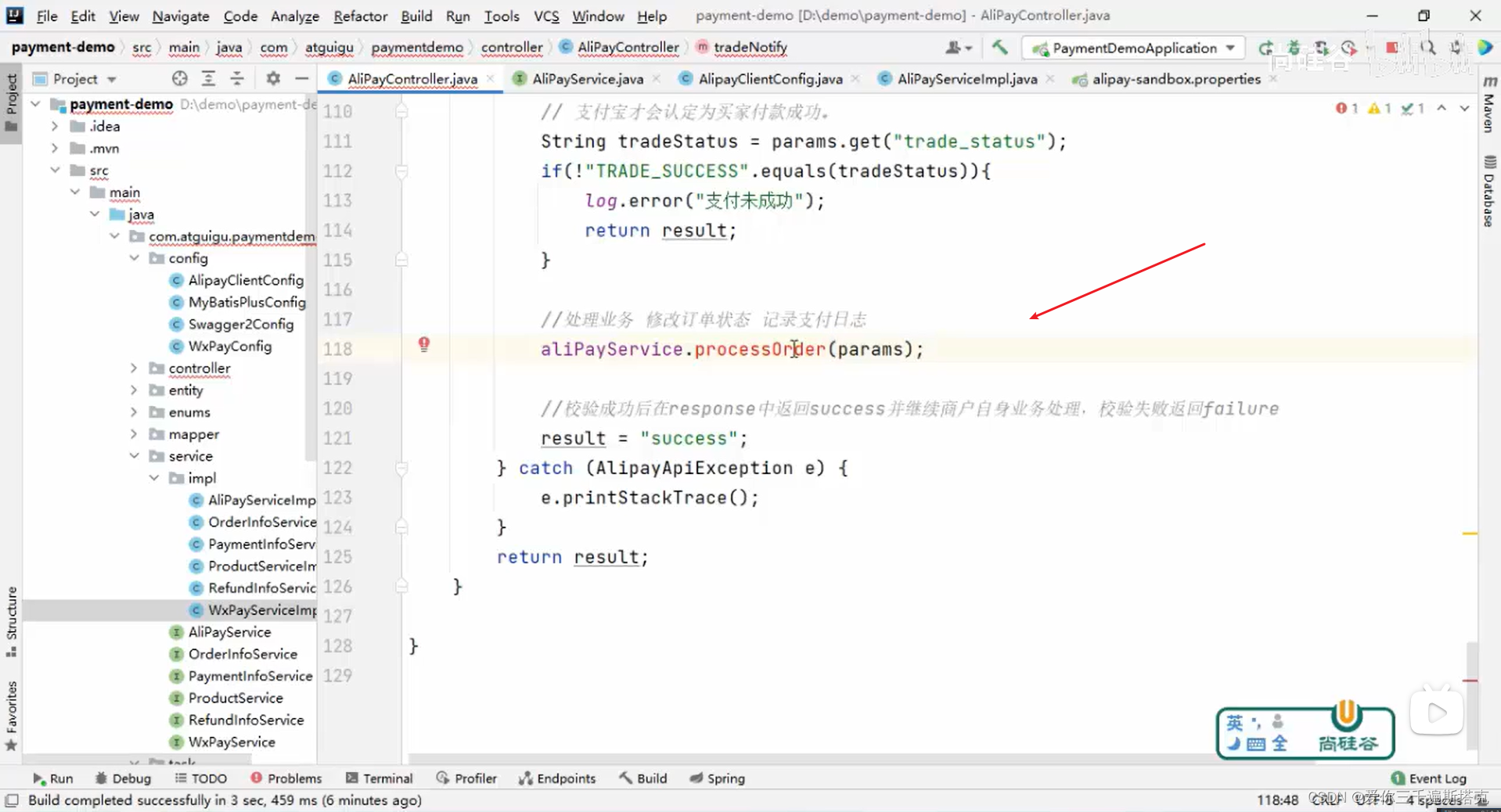Viewport: 1501px width, 812px height.
Task: Click the editor vertical scrollbar thumb
Action: click(1472, 696)
